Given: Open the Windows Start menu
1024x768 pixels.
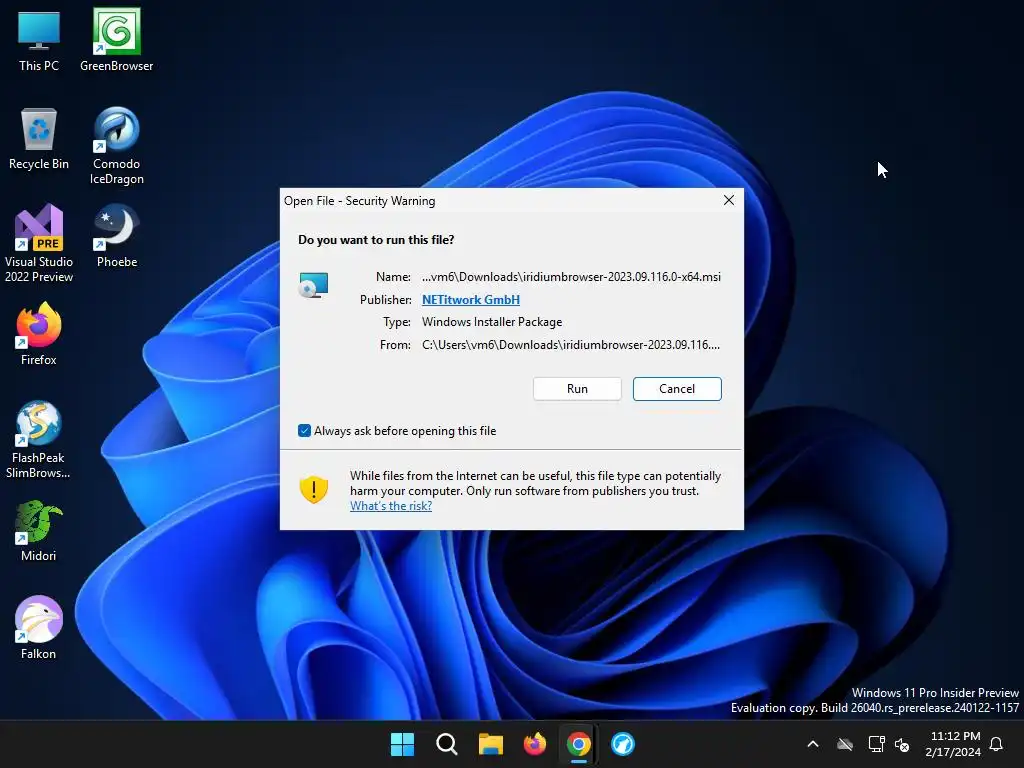Looking at the screenshot, I should coord(402,744).
